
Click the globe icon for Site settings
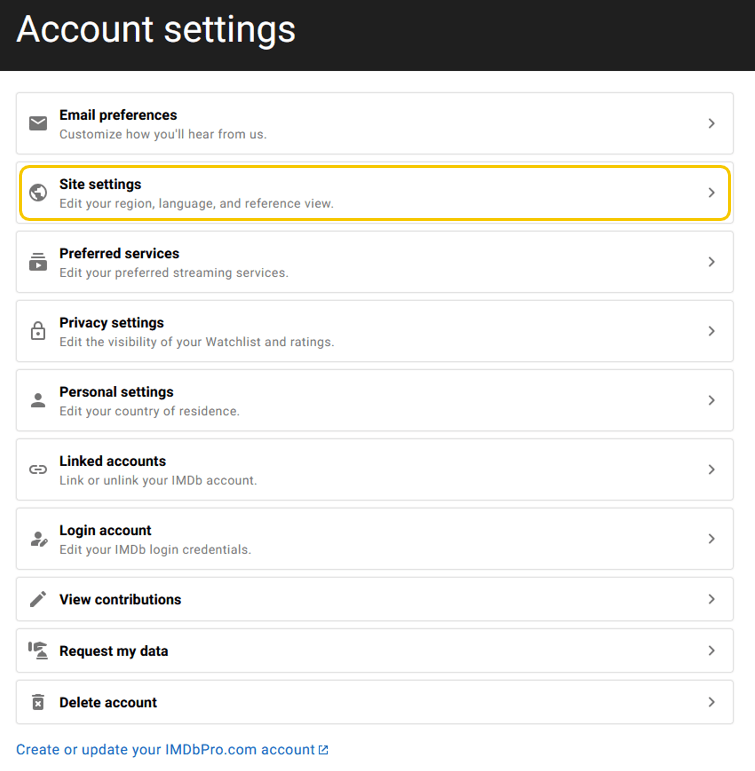pyautogui.click(x=38, y=192)
